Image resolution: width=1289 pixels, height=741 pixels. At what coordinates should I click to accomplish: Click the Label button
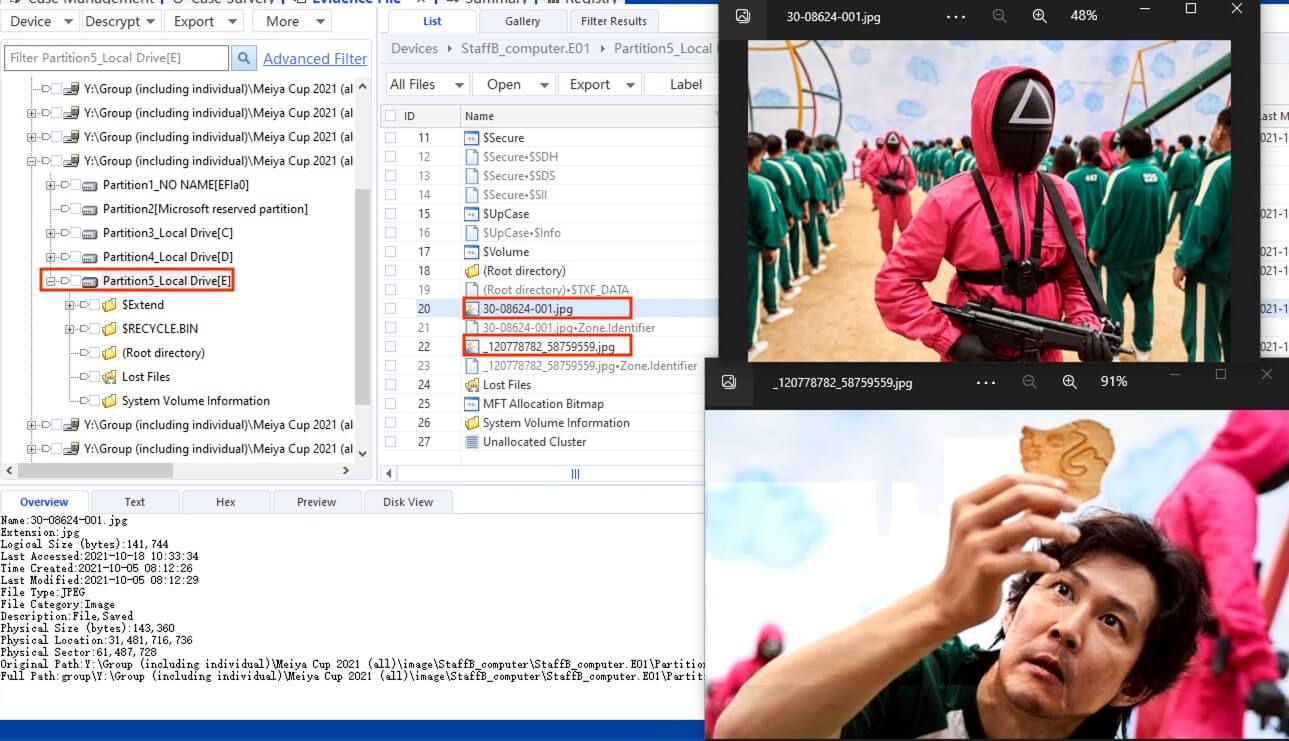(x=685, y=84)
